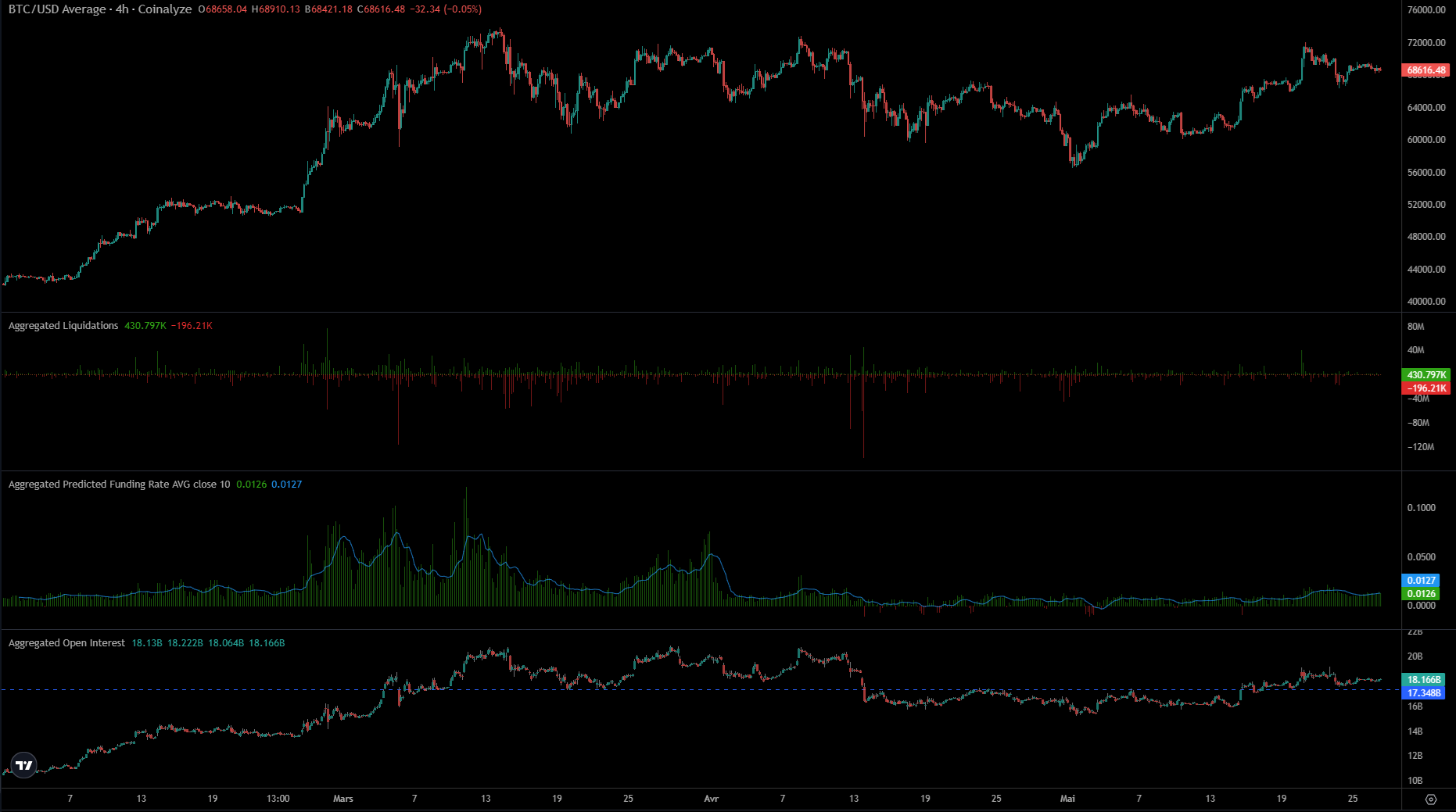
Task: Open chart settings gear icon
Action: 1431,799
